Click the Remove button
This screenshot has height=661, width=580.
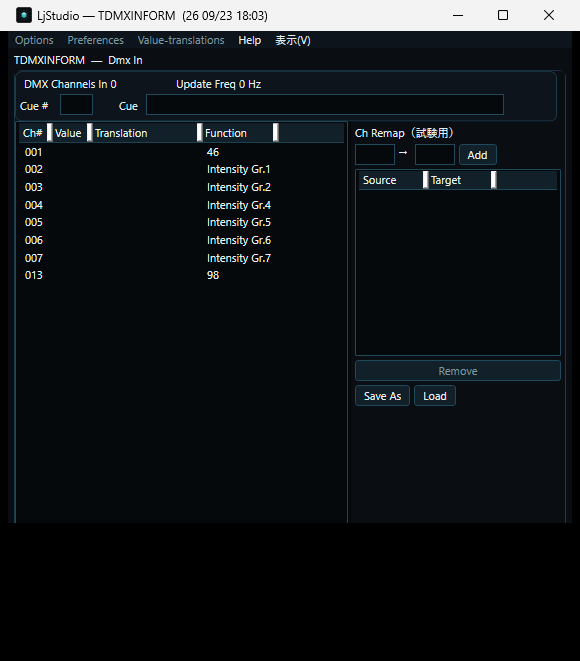pyautogui.click(x=458, y=371)
